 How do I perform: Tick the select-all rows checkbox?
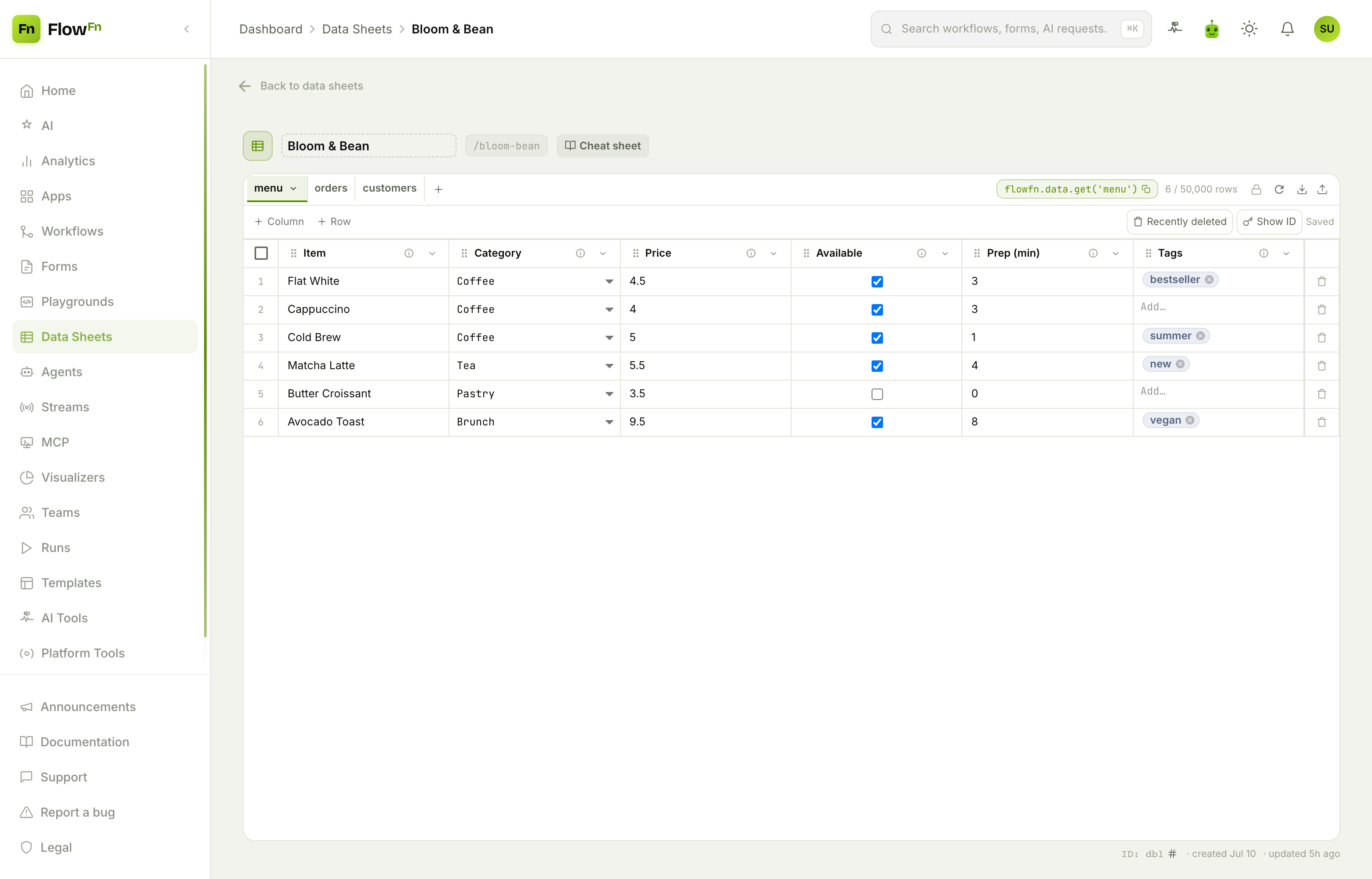261,254
